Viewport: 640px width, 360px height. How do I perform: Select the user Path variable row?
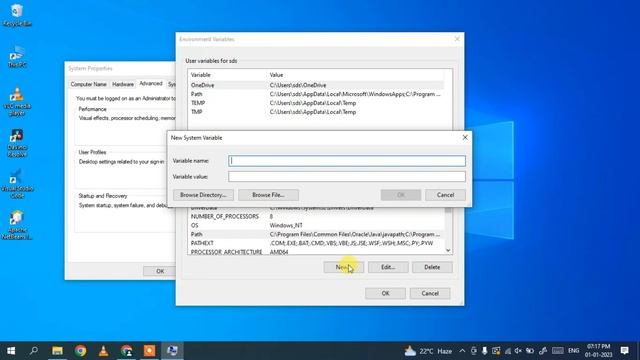[316, 94]
